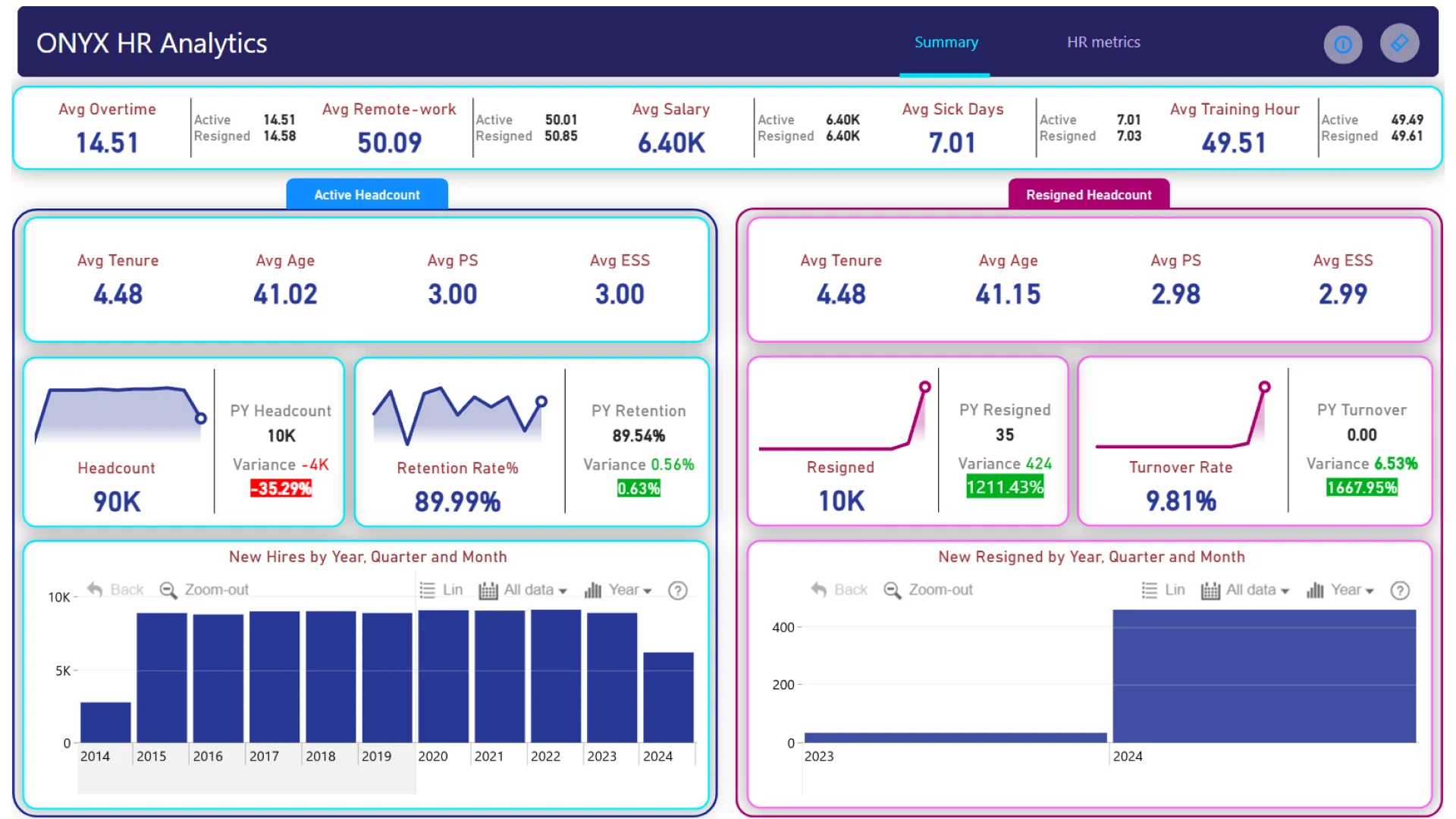The height and width of the screenshot is (819, 1456).
Task: Click the Turnover Rate sparkline chart
Action: (1183, 415)
